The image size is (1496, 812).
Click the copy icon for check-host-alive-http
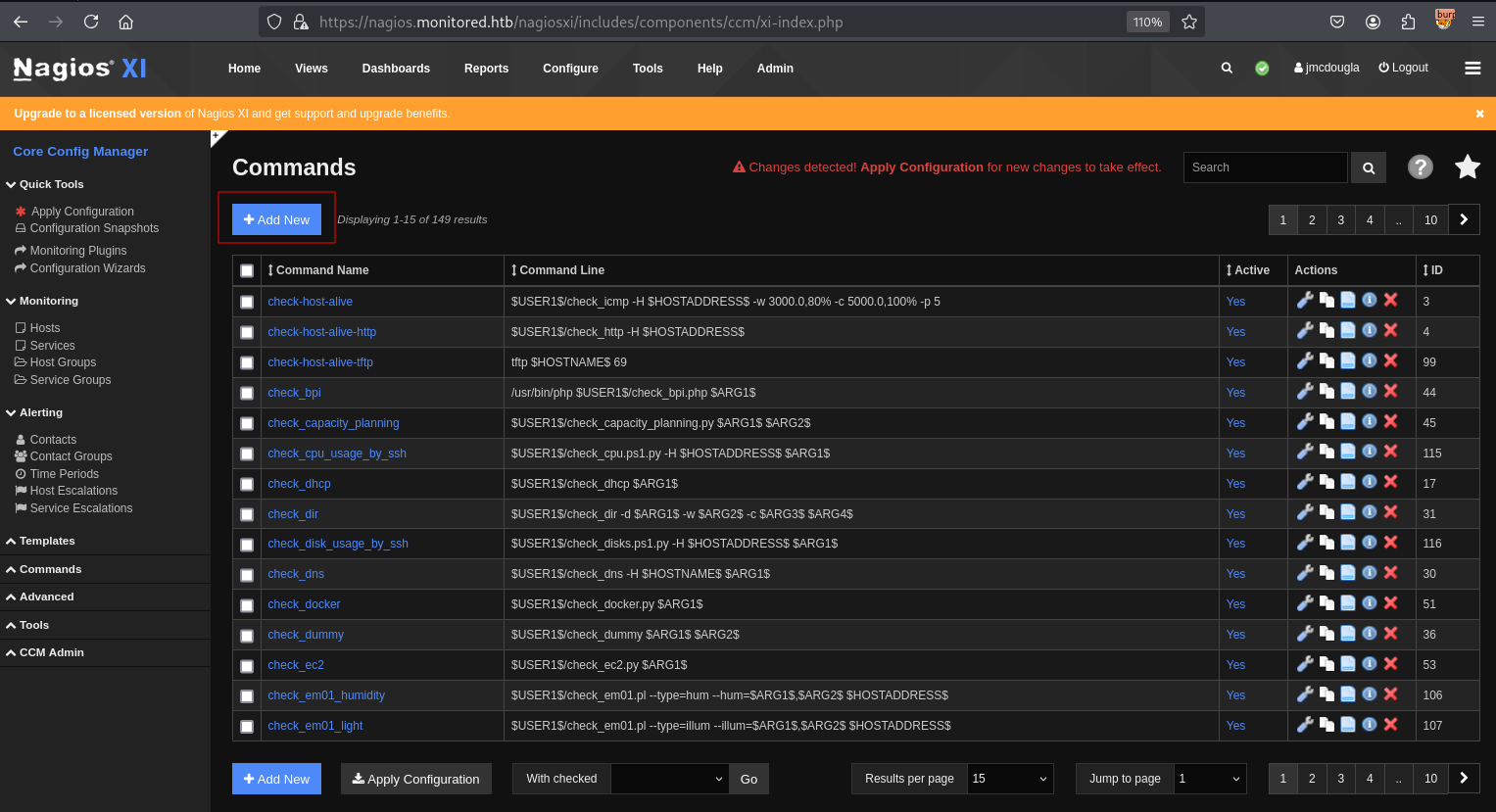coord(1327,330)
